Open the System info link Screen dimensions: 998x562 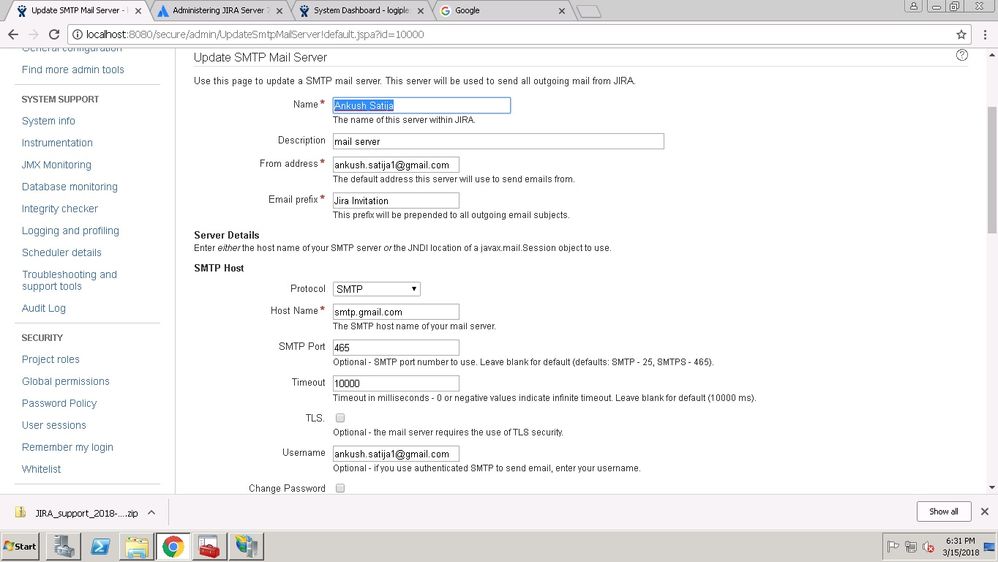point(48,121)
